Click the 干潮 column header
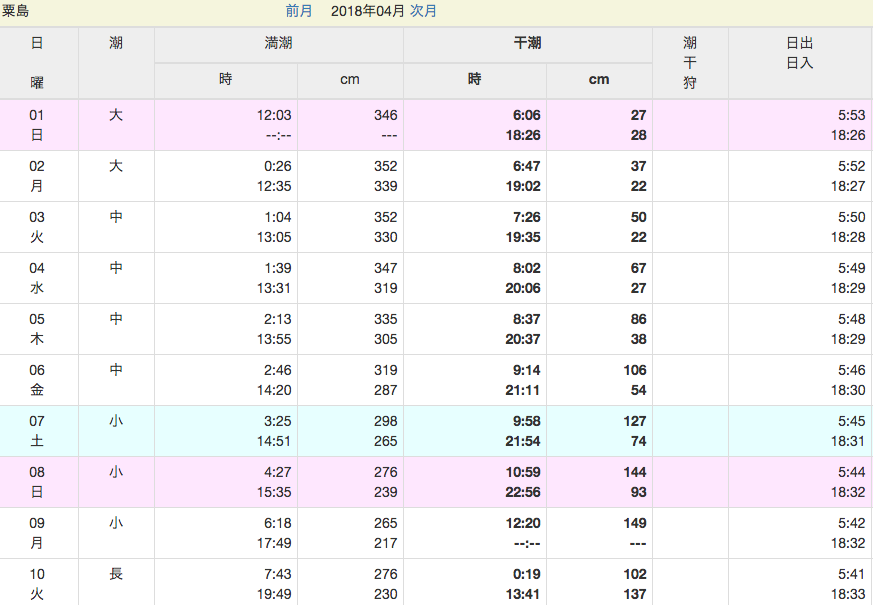 coord(527,44)
